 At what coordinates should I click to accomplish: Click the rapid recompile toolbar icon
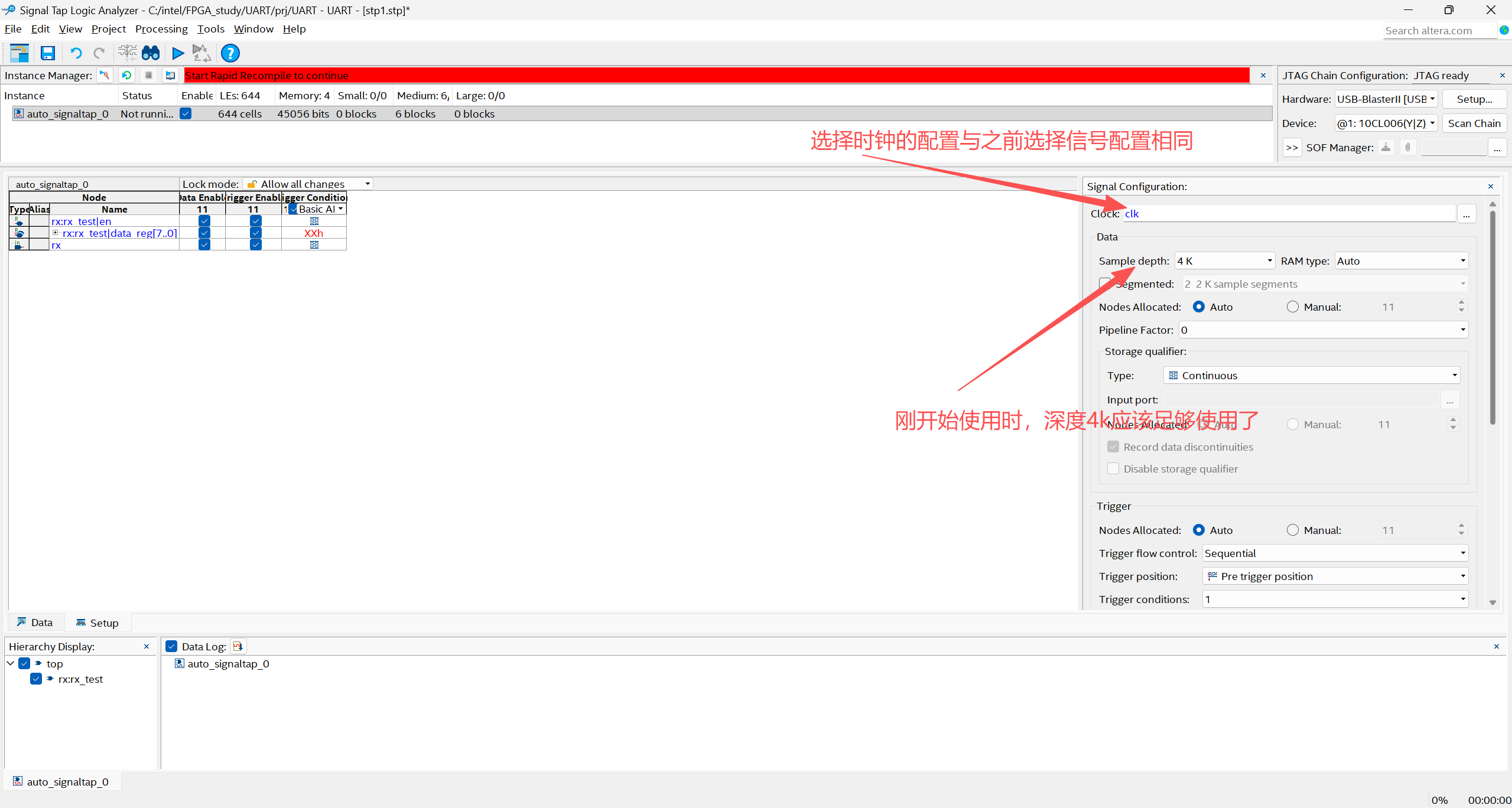click(x=201, y=53)
